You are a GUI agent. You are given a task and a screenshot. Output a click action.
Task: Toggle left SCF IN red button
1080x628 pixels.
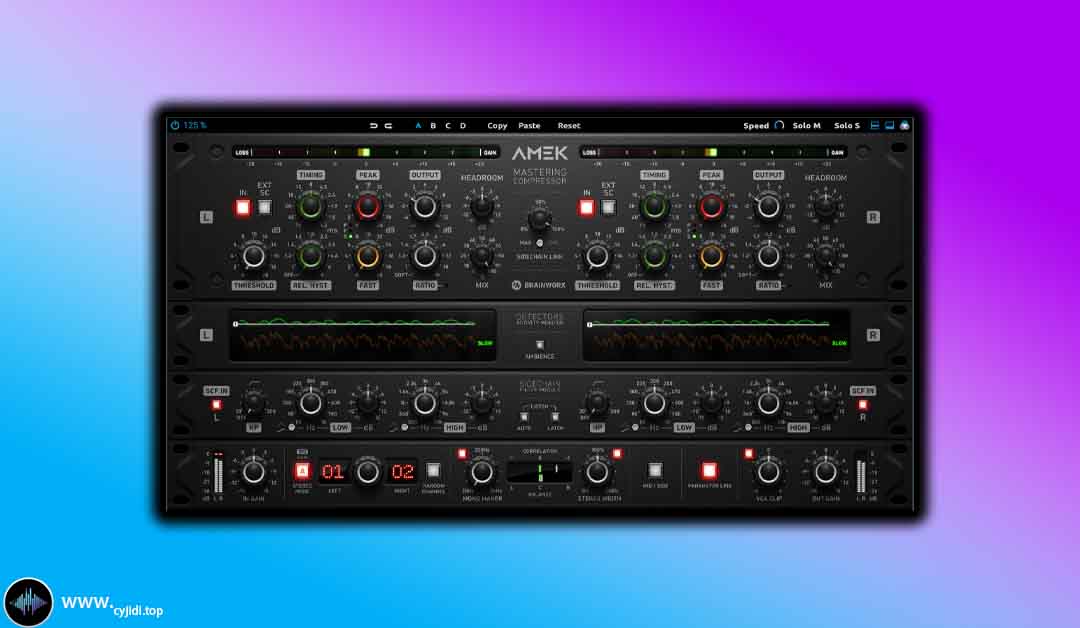coord(216,405)
